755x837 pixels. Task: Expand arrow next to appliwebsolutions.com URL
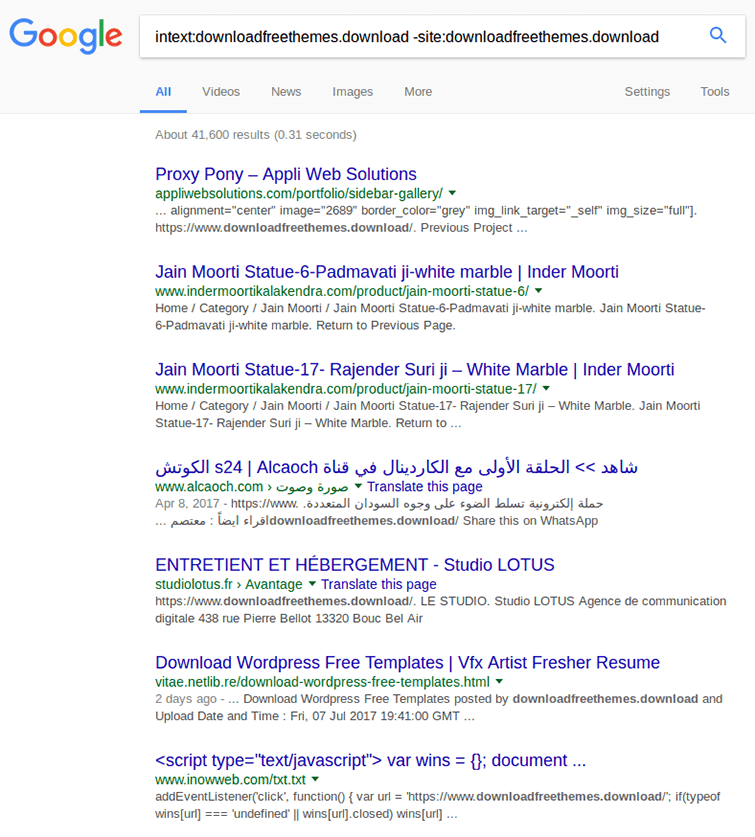coord(452,193)
